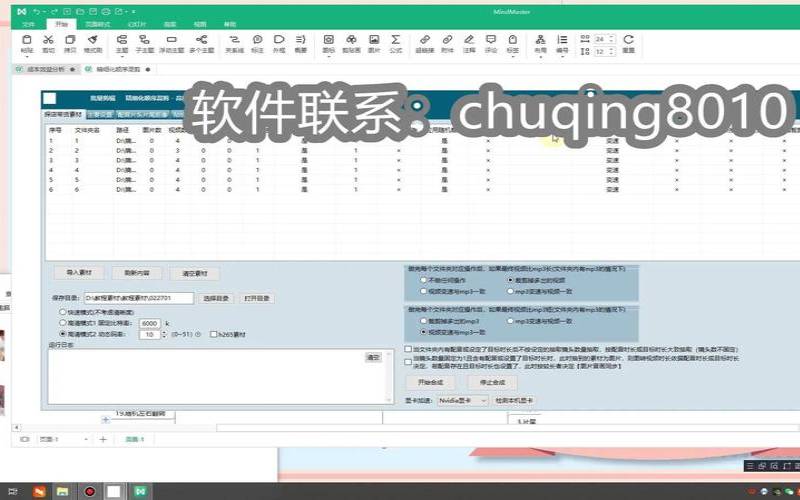Open the page selector dropdown at the bottom
Viewport: 800px width, 500px height.
click(x=86, y=439)
